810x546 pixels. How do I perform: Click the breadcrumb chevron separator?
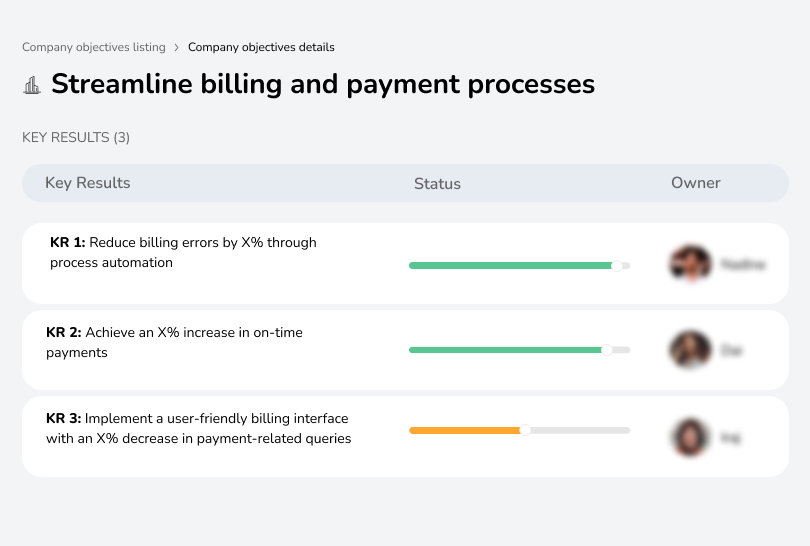tap(177, 48)
